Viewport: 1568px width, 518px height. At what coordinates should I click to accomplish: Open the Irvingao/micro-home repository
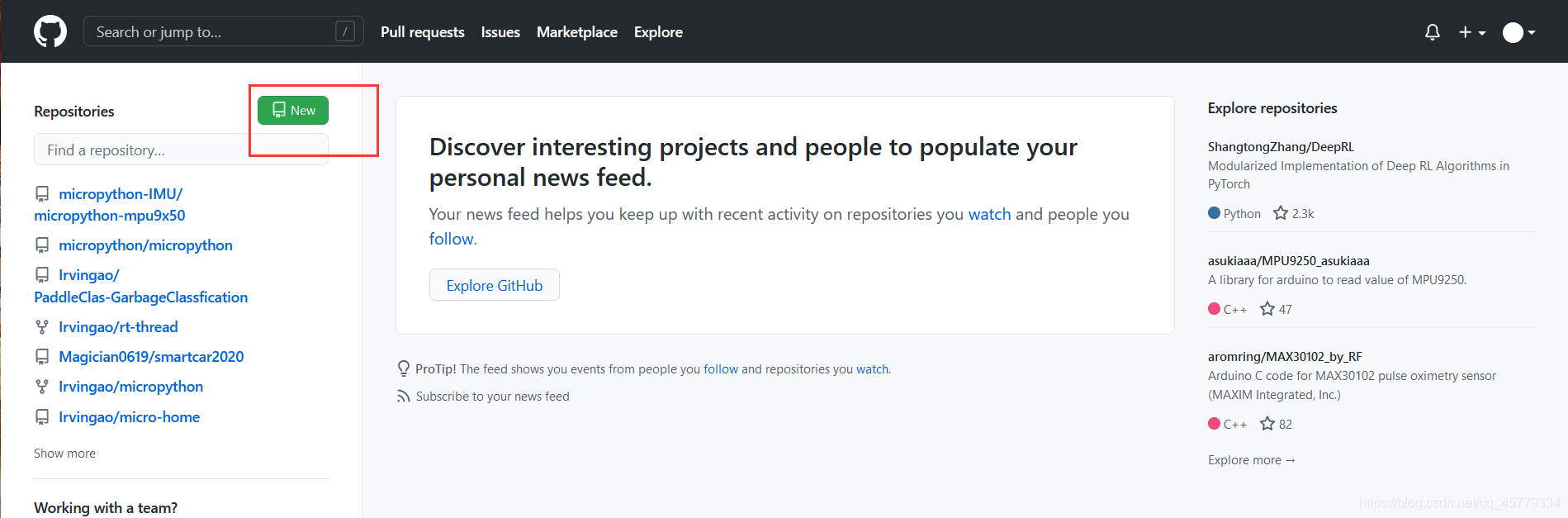point(129,417)
